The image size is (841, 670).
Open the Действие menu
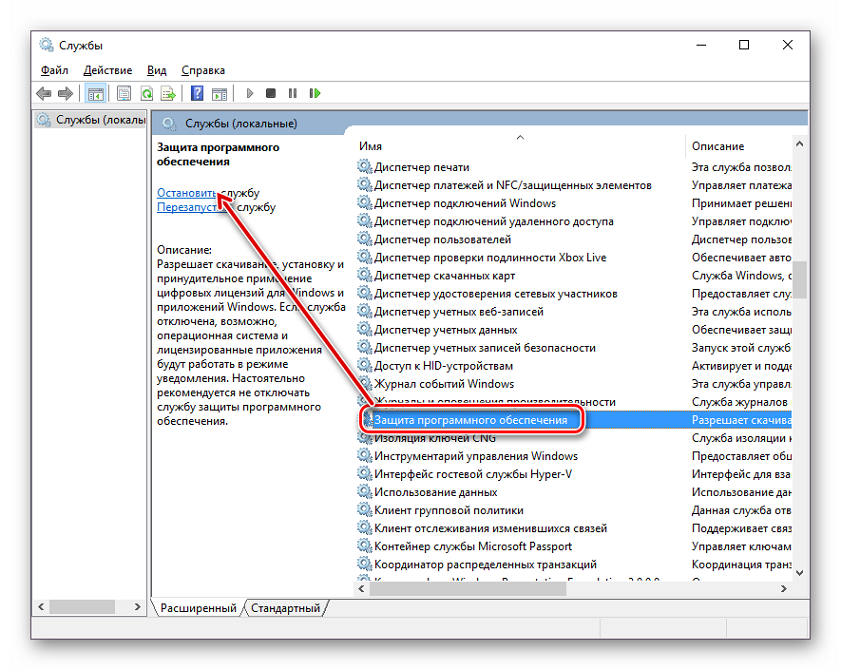(108, 70)
